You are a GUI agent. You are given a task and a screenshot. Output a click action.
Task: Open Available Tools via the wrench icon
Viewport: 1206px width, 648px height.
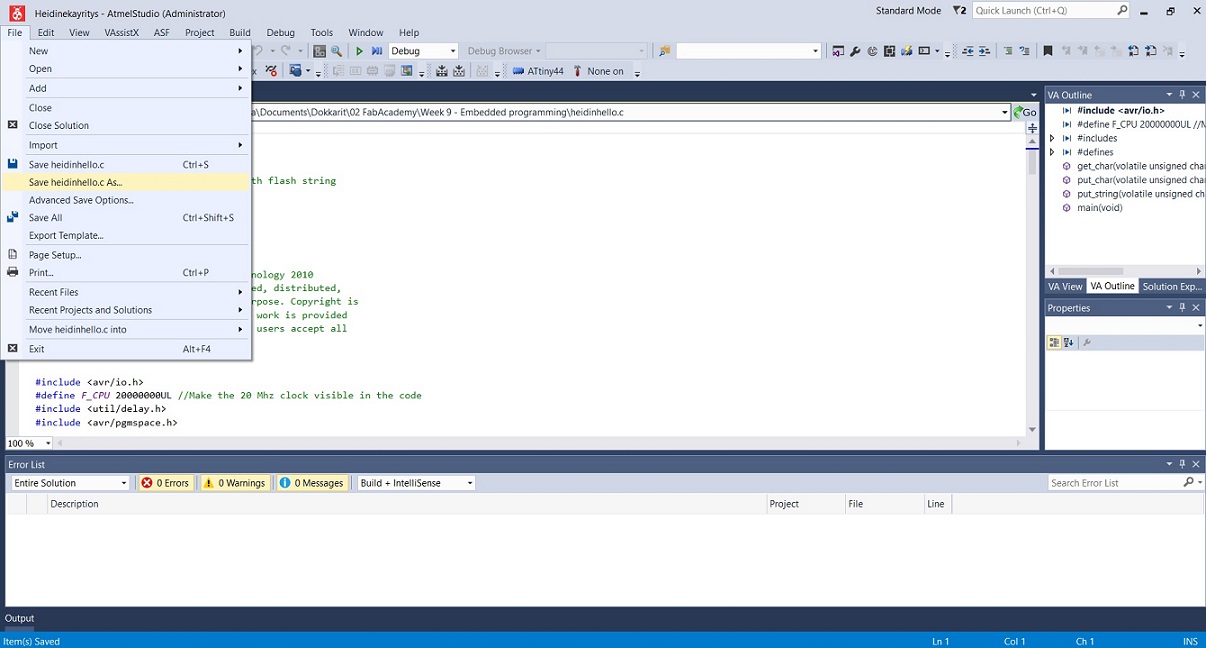coord(855,50)
